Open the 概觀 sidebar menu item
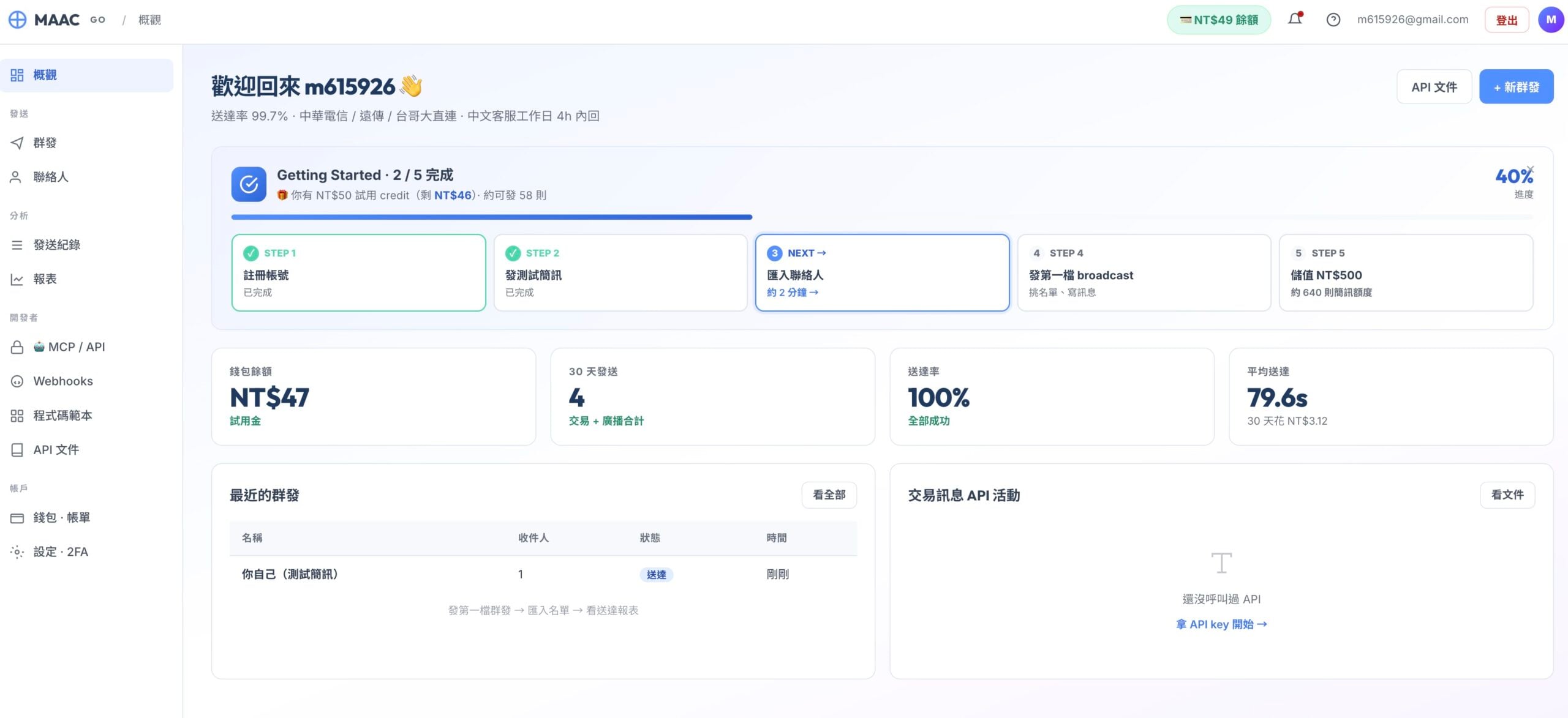 click(x=87, y=75)
